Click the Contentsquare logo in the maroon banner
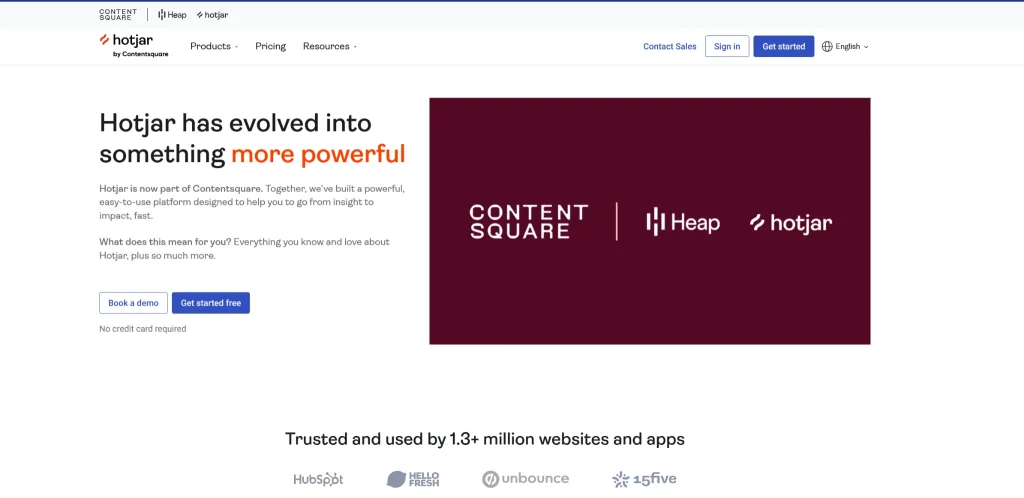 [x=528, y=221]
